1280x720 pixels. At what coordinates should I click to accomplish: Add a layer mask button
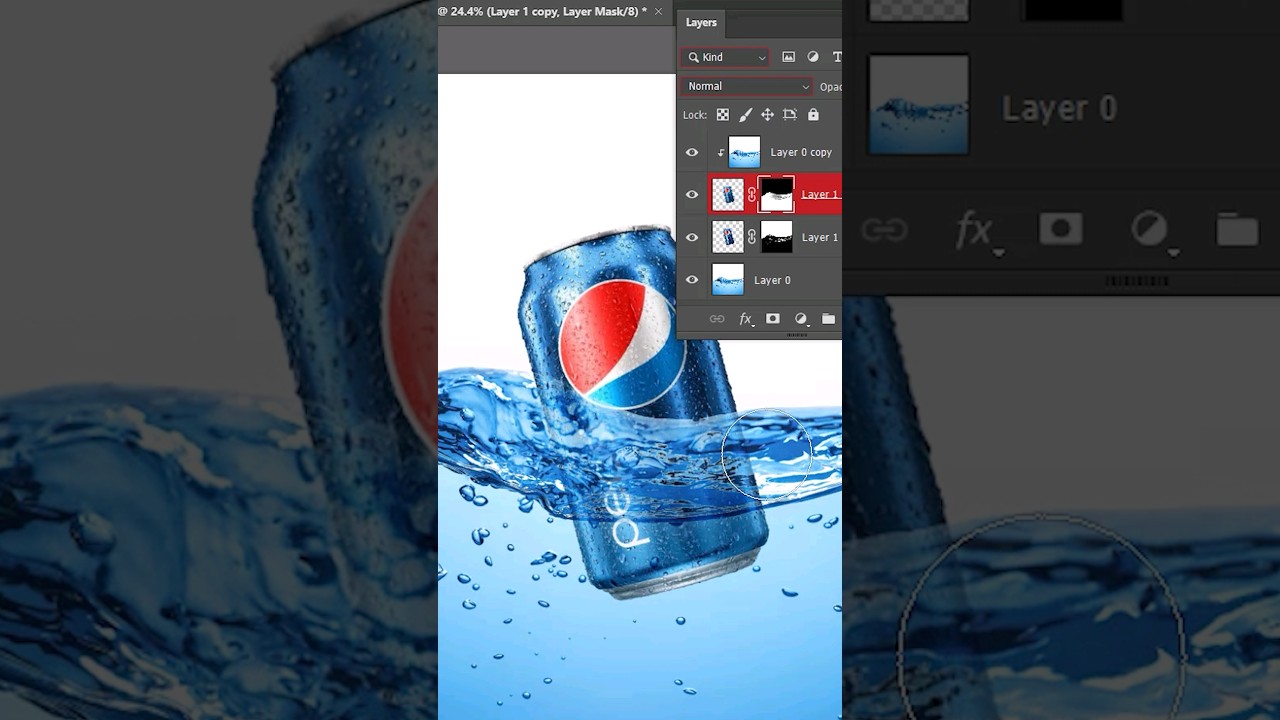[x=772, y=319]
